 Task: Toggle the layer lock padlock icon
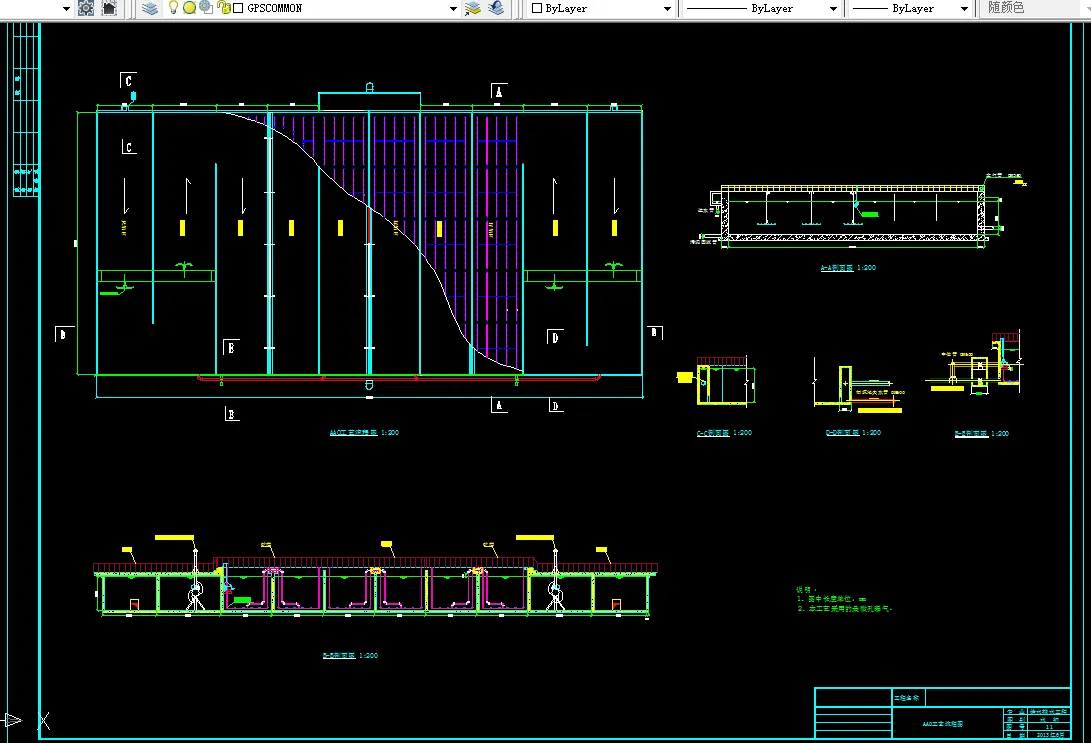223,8
